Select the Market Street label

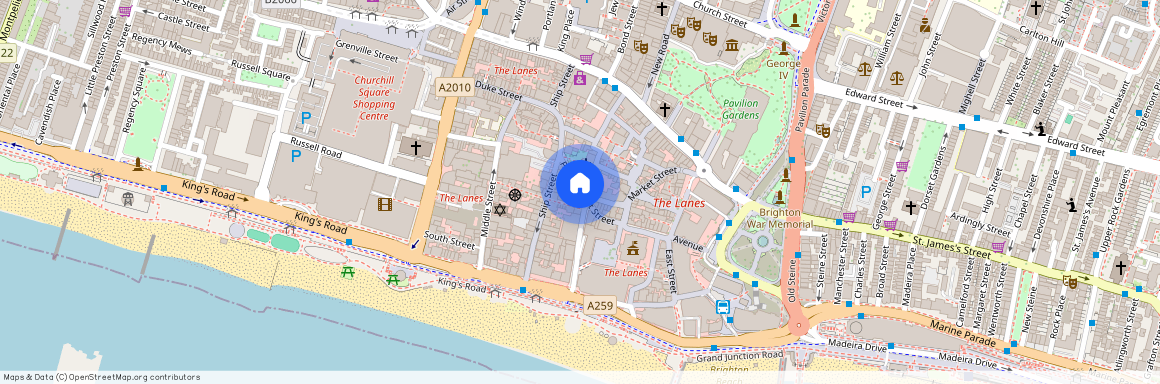[x=652, y=183]
